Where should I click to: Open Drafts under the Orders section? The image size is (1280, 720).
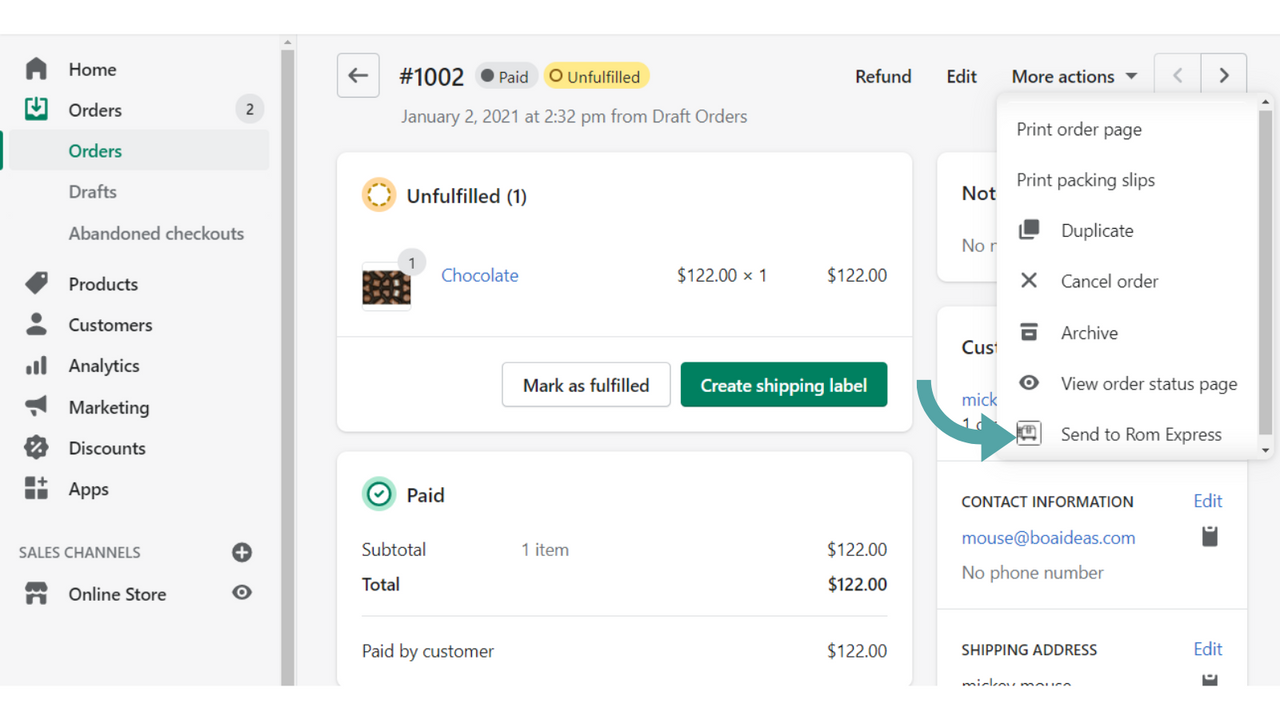click(x=93, y=191)
